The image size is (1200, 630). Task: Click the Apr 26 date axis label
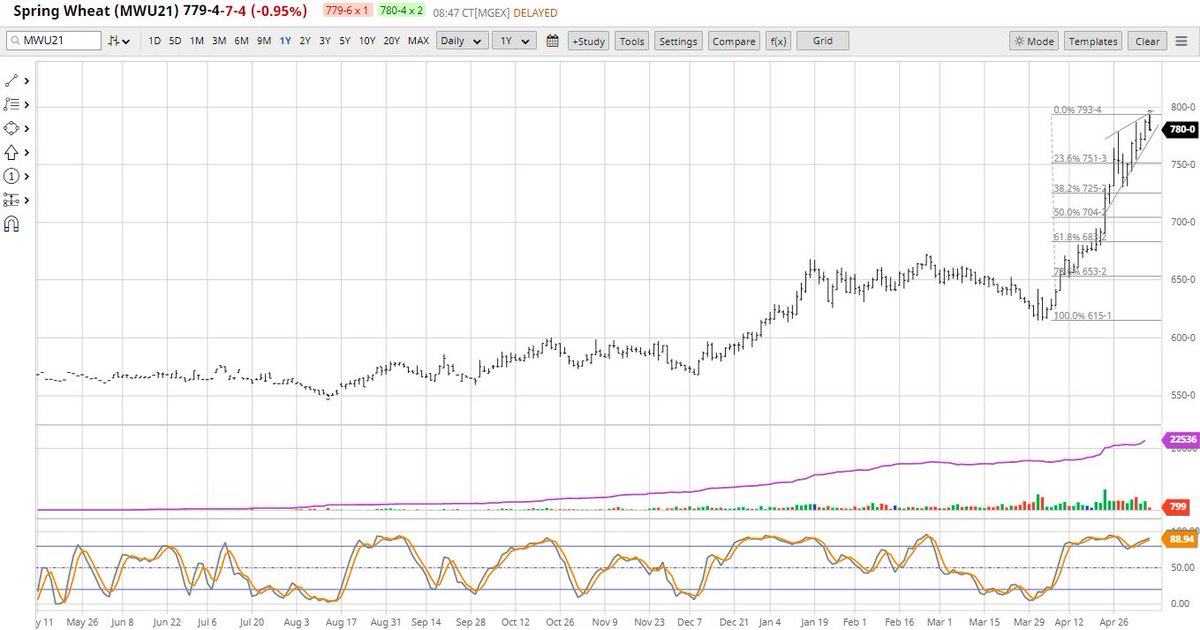[1113, 620]
